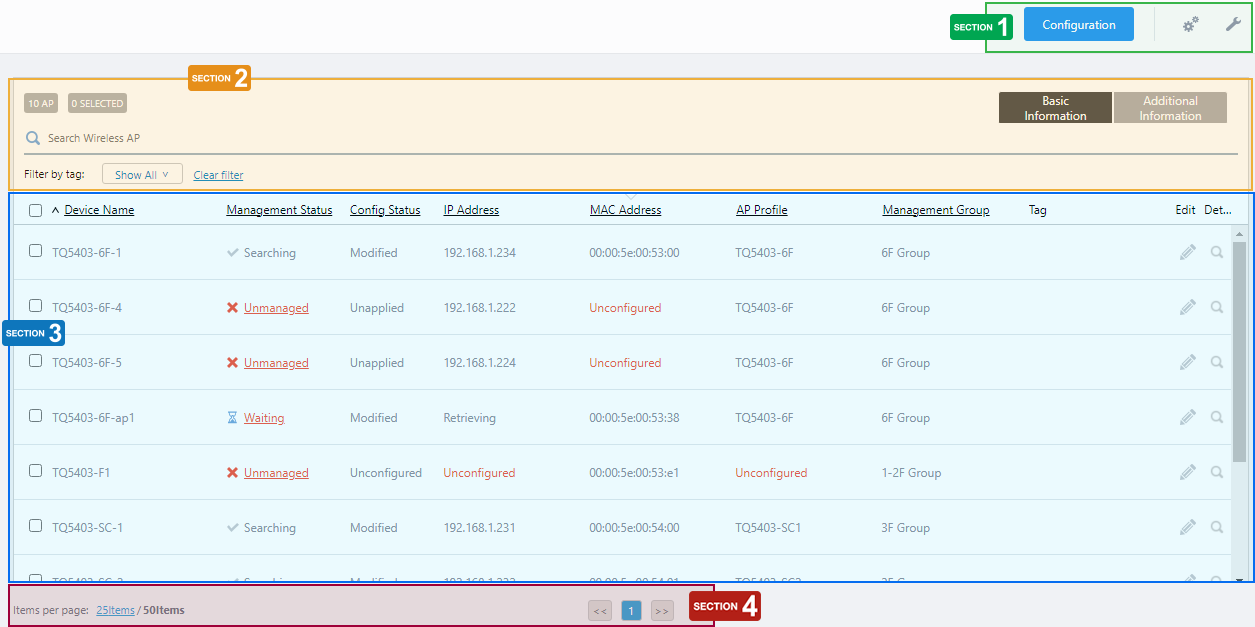1255x627 pixels.
Task: Click the gears settings icon
Action: coord(1190,25)
